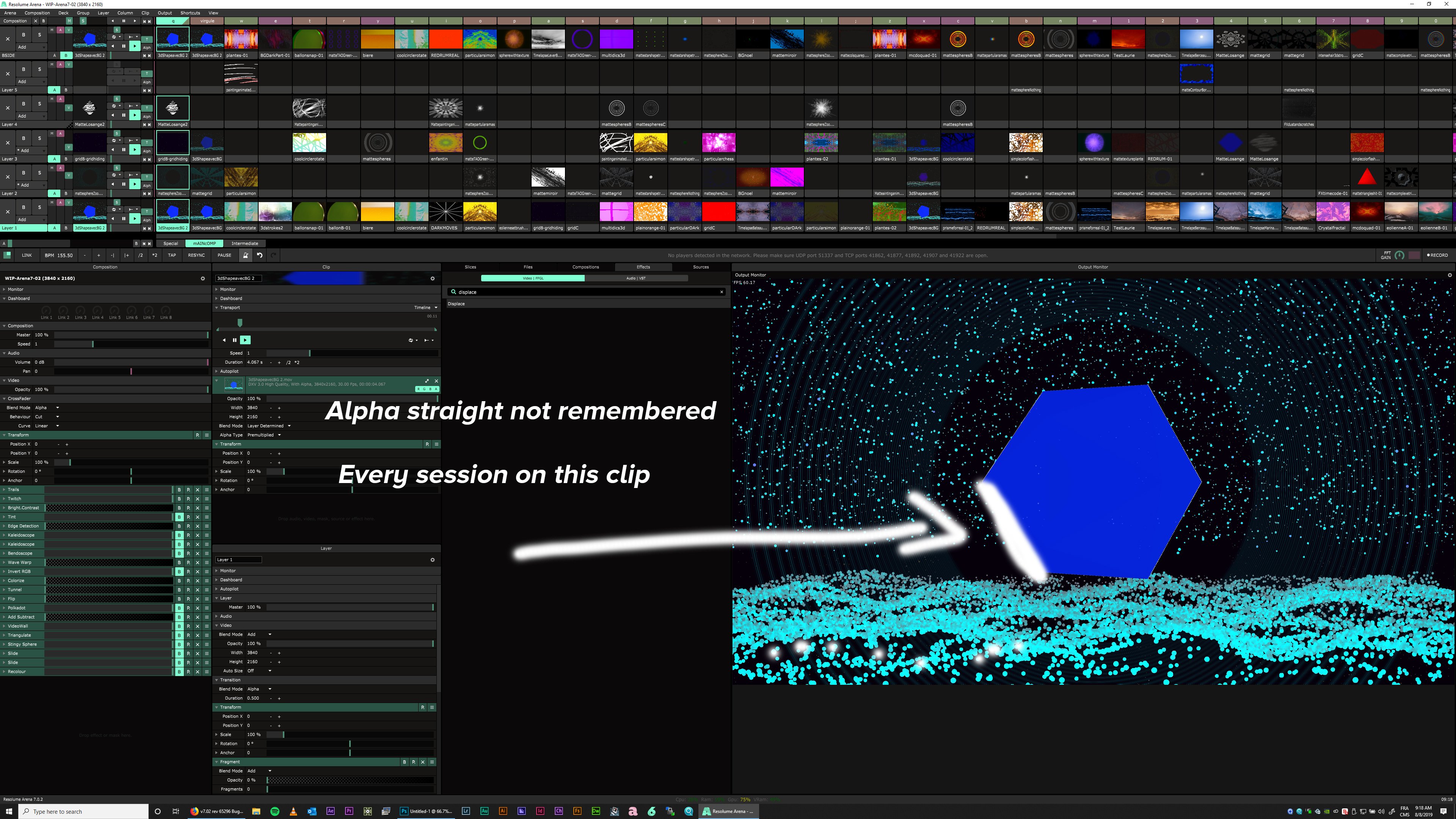The height and width of the screenshot is (819, 1456).
Task: Open Composition panel gear settings icon
Action: coord(203,278)
